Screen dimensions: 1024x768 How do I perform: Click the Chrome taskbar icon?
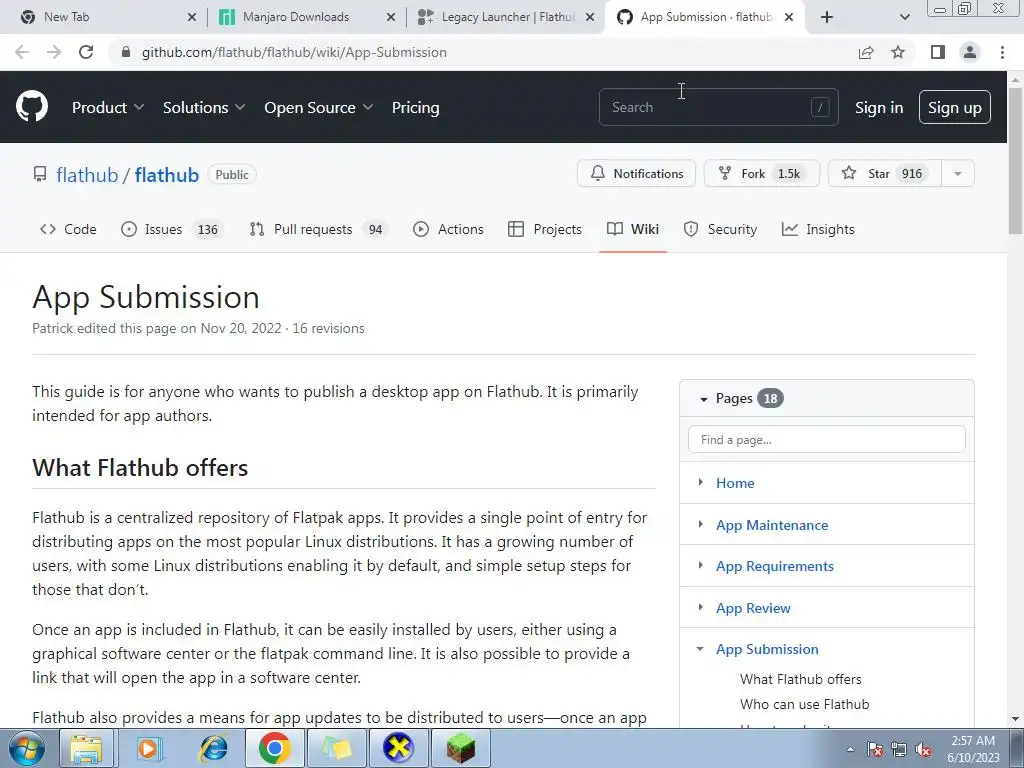274,748
